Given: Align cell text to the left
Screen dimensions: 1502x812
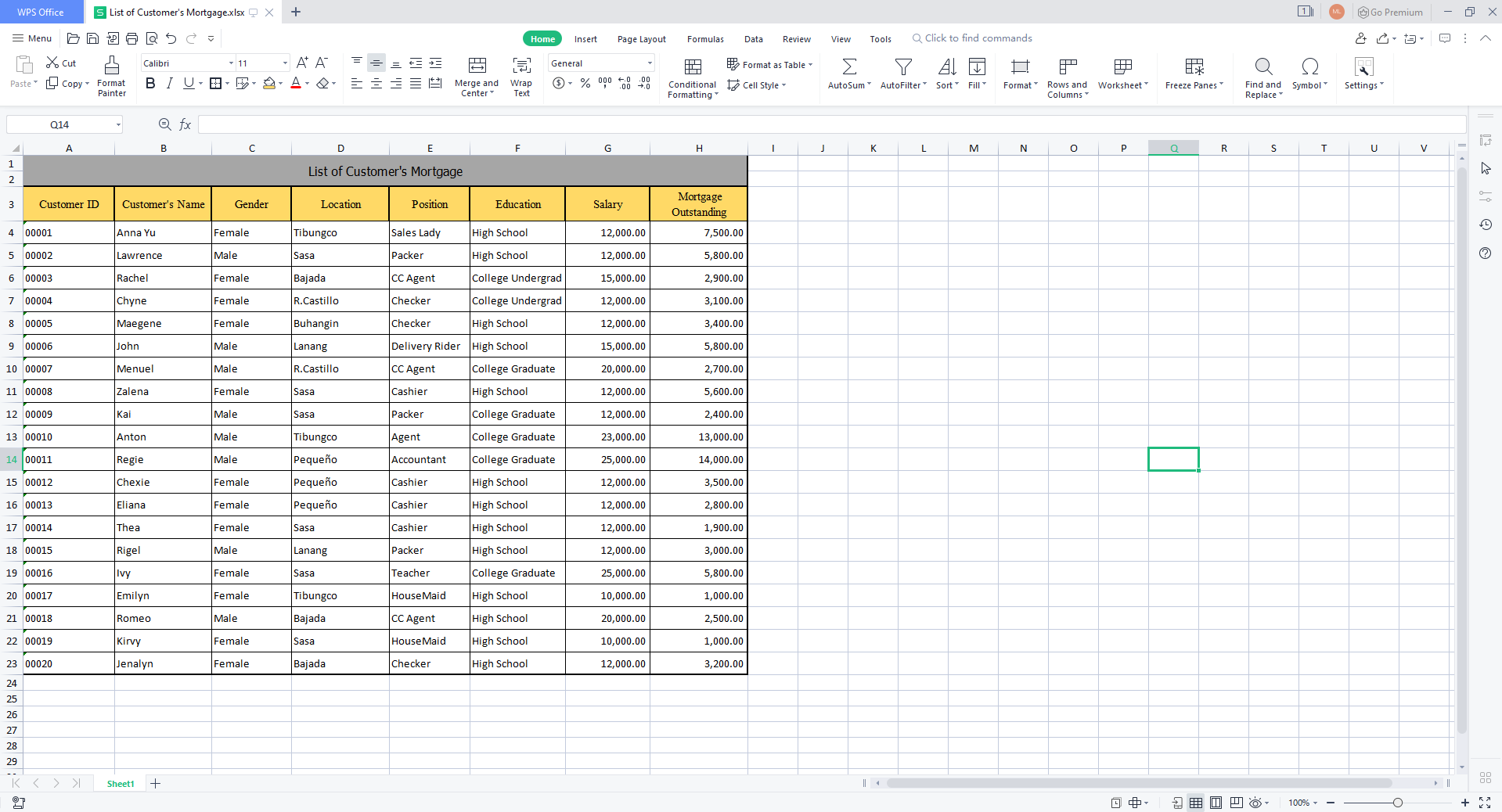Looking at the screenshot, I should (x=357, y=83).
